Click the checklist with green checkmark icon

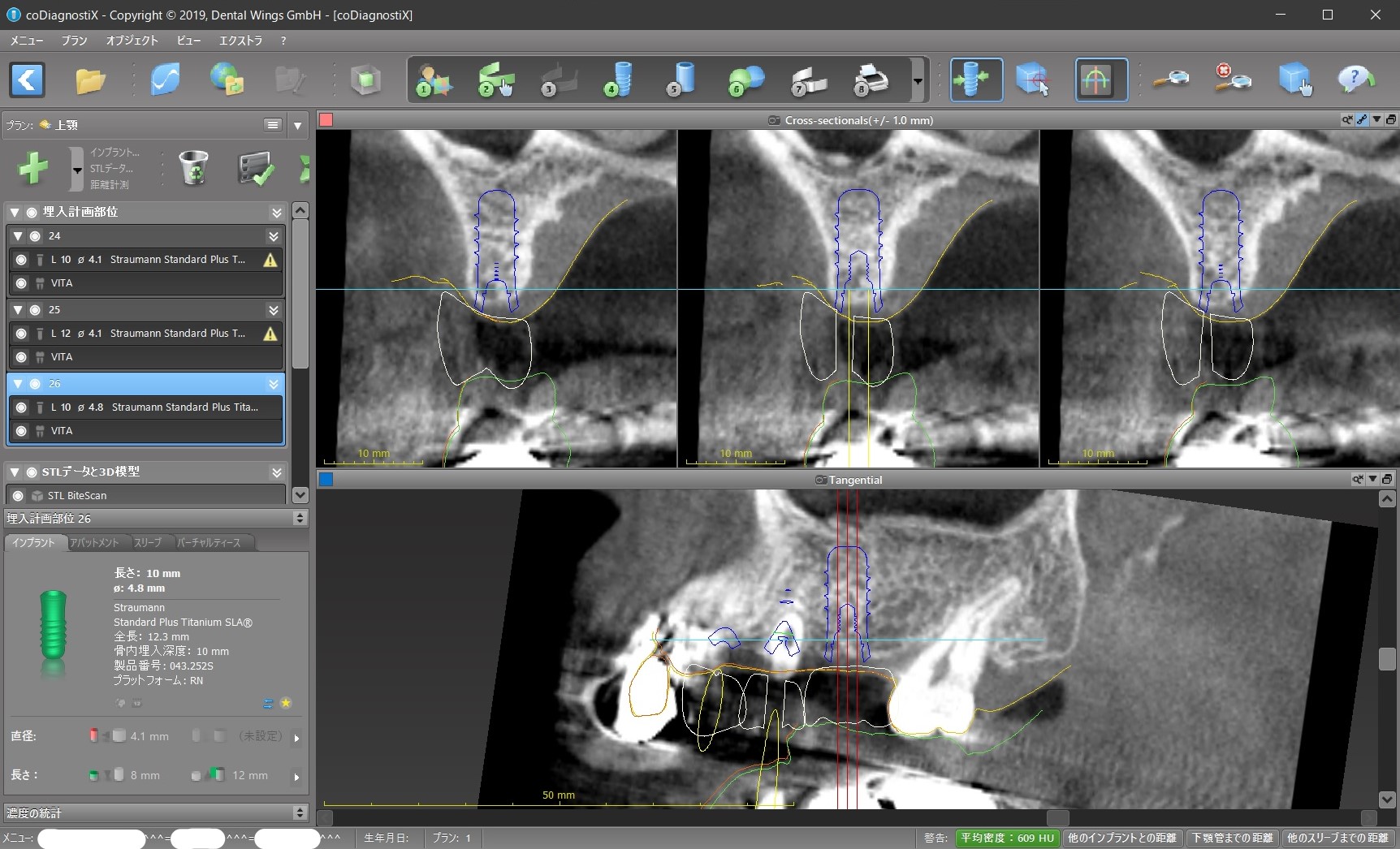pos(256,168)
